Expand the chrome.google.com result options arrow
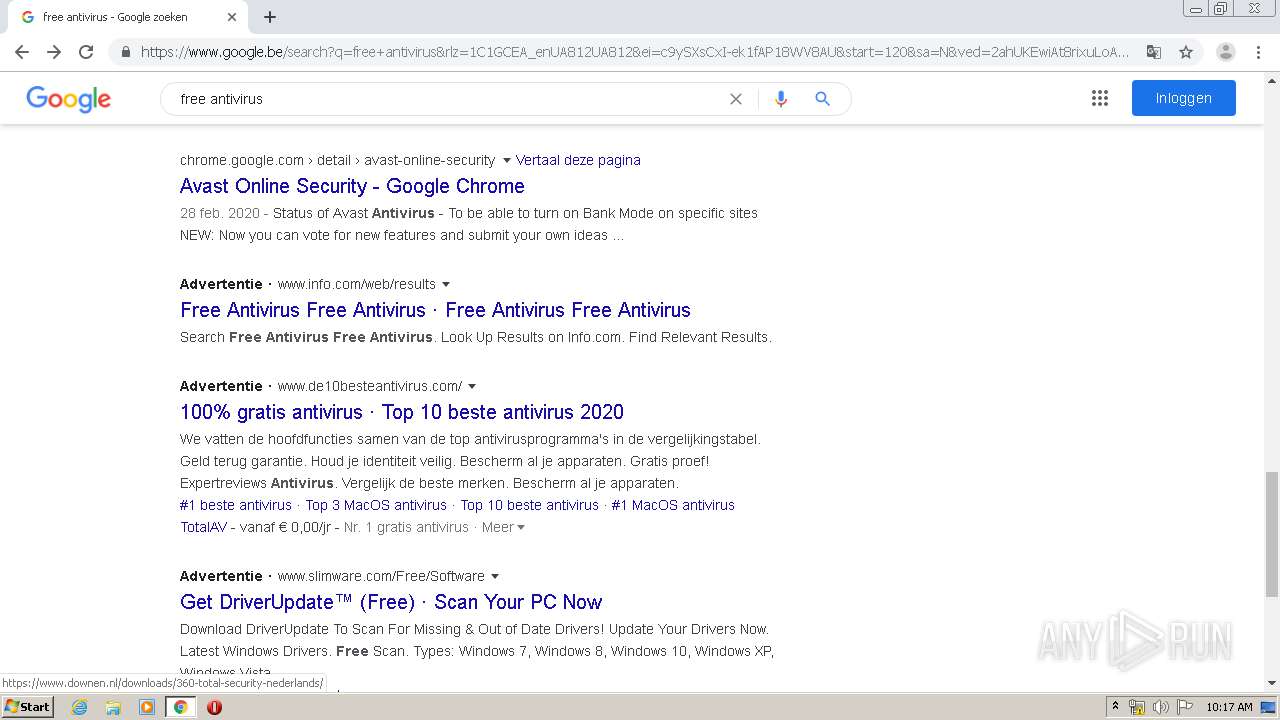The width and height of the screenshot is (1280, 720). pos(507,160)
